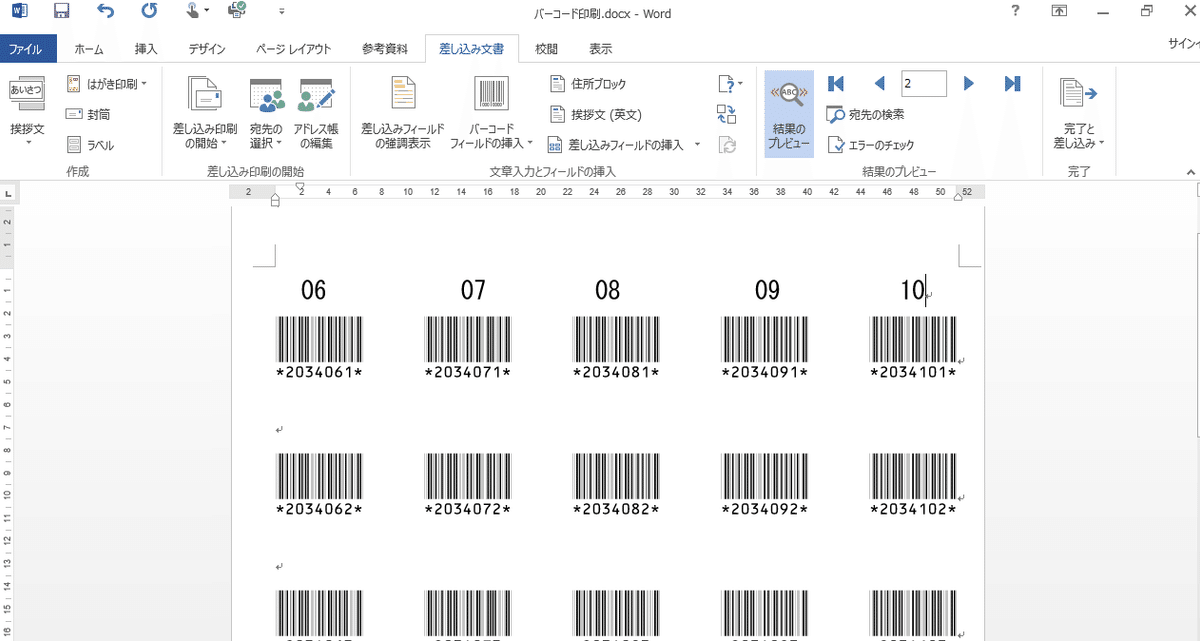Click the barcode text *2034082*
The height and width of the screenshot is (641, 1200).
point(616,510)
